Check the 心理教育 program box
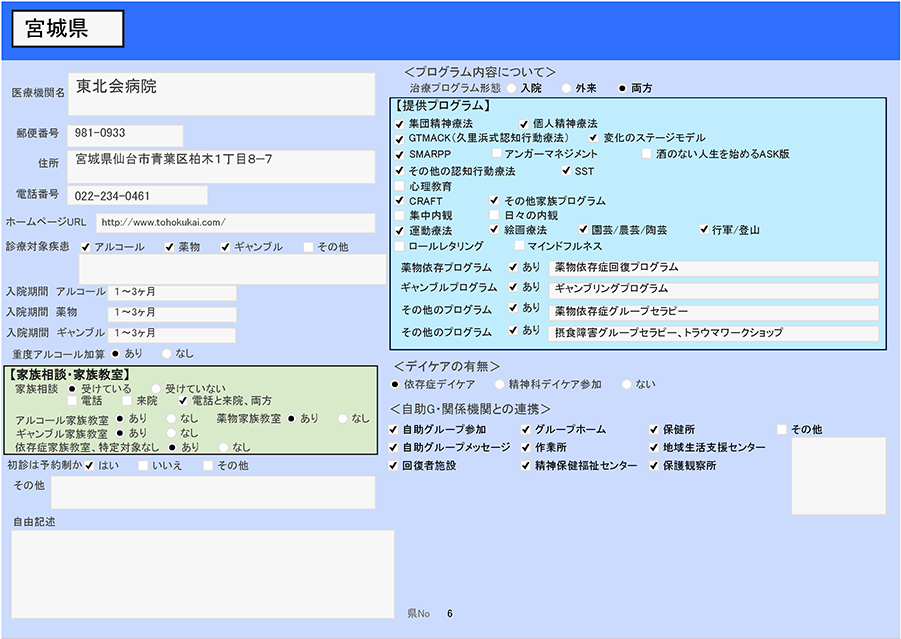 (x=400, y=186)
